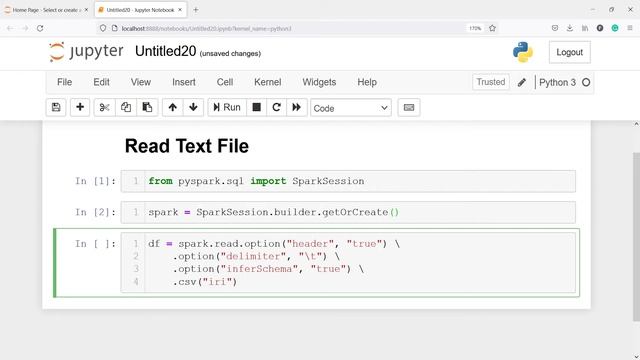Screen dimensions: 640x360
Task: Click the shield tracking protection icon
Action: 103,28
